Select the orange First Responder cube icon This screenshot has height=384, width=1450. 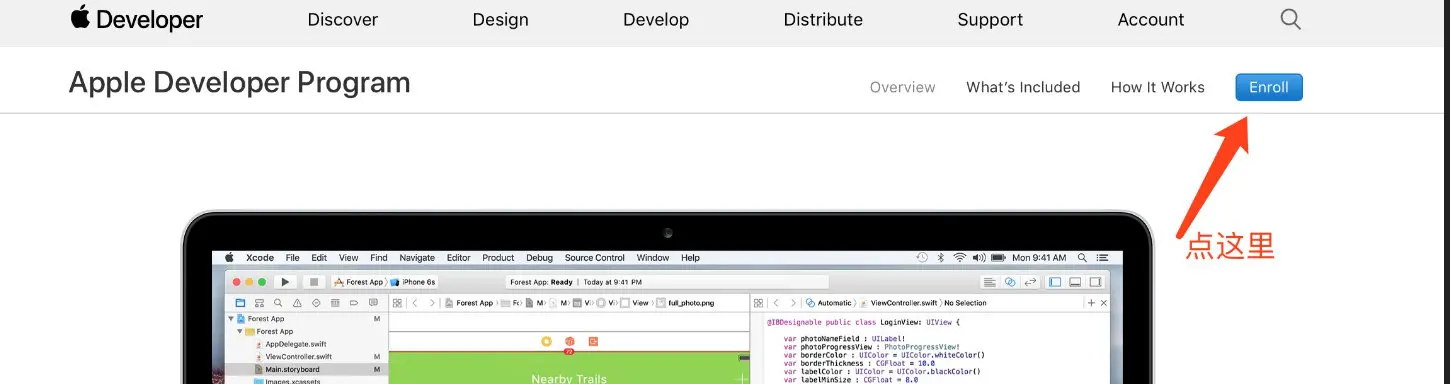[569, 341]
